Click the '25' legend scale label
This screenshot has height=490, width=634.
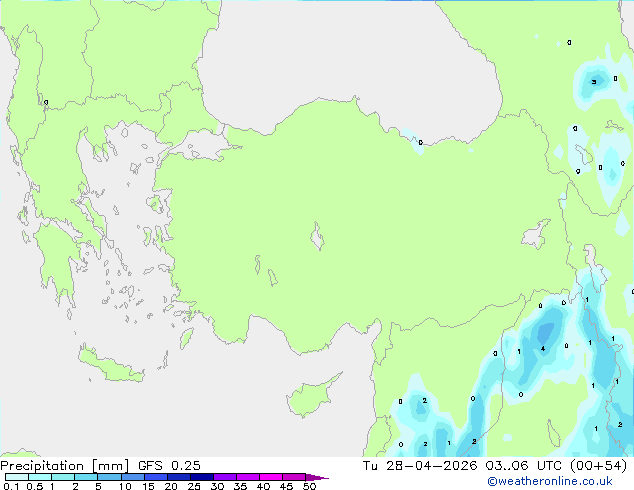(194, 486)
